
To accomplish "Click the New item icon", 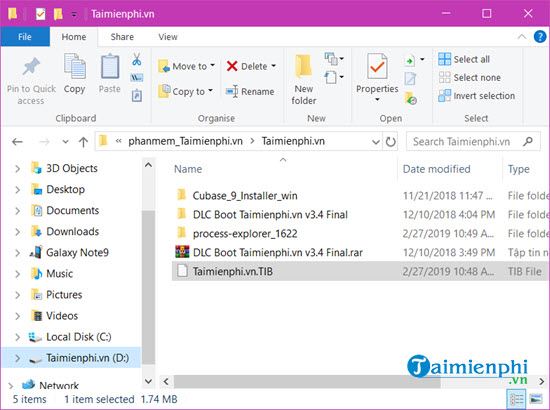I will (x=331, y=59).
